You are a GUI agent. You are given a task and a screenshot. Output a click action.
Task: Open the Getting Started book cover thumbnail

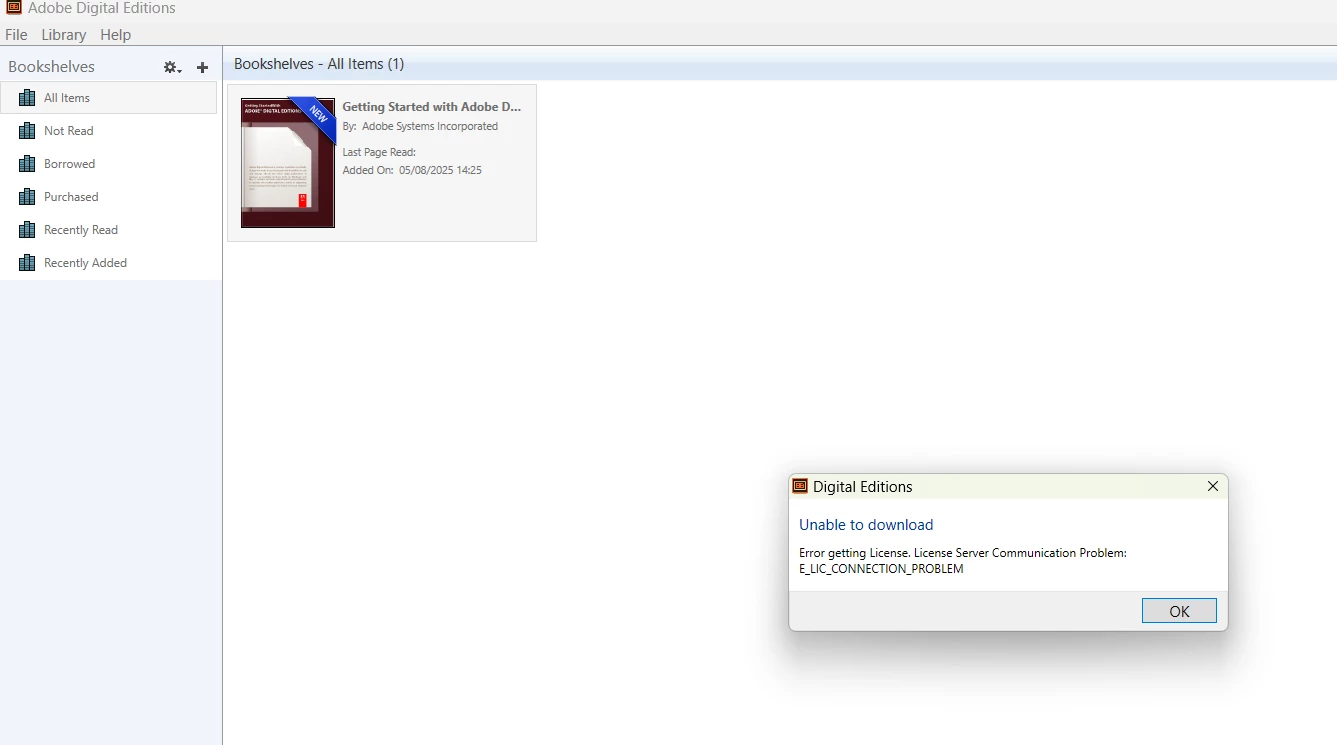(x=288, y=163)
